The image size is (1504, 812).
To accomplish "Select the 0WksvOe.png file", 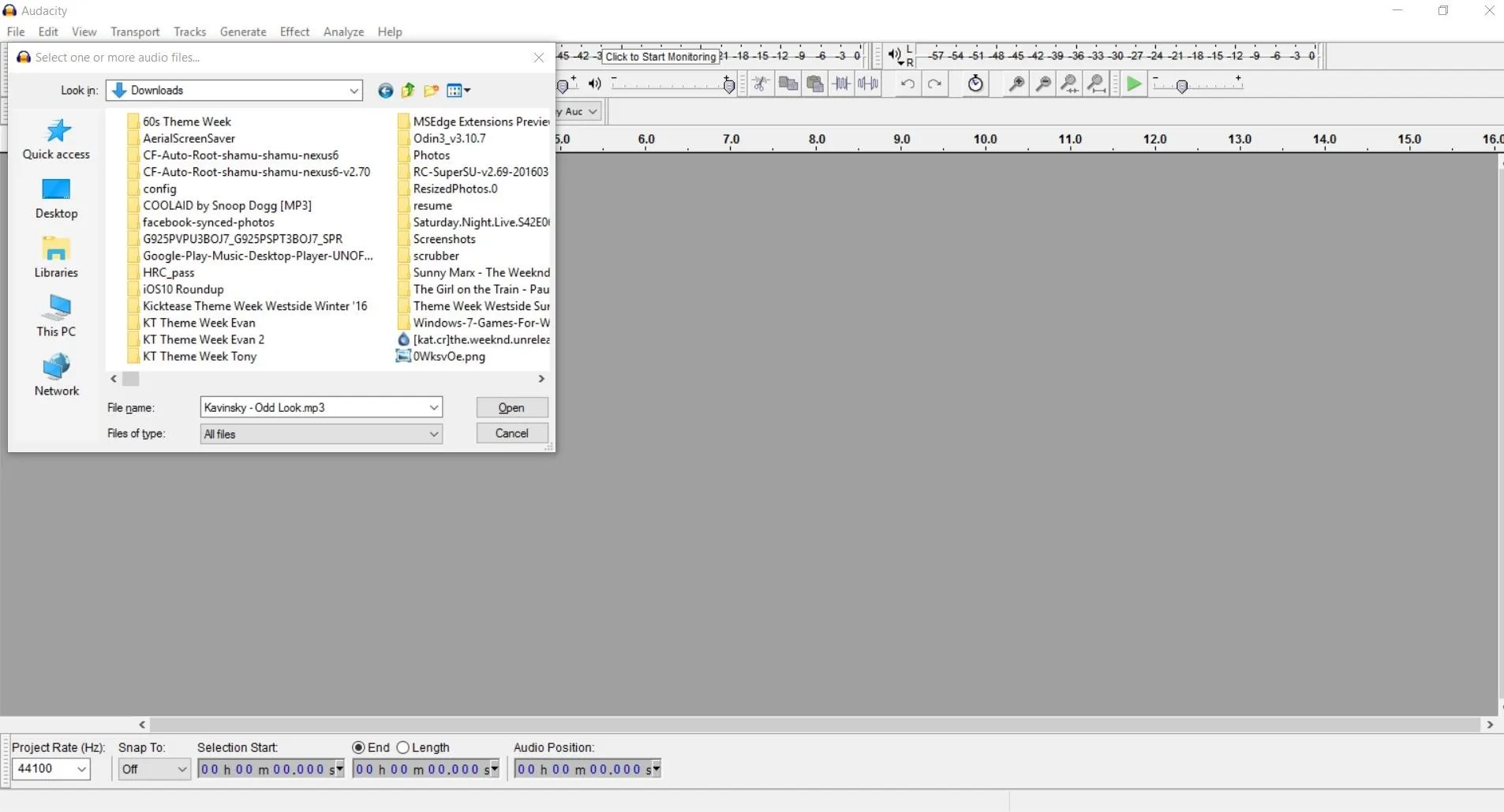I will point(440,357).
